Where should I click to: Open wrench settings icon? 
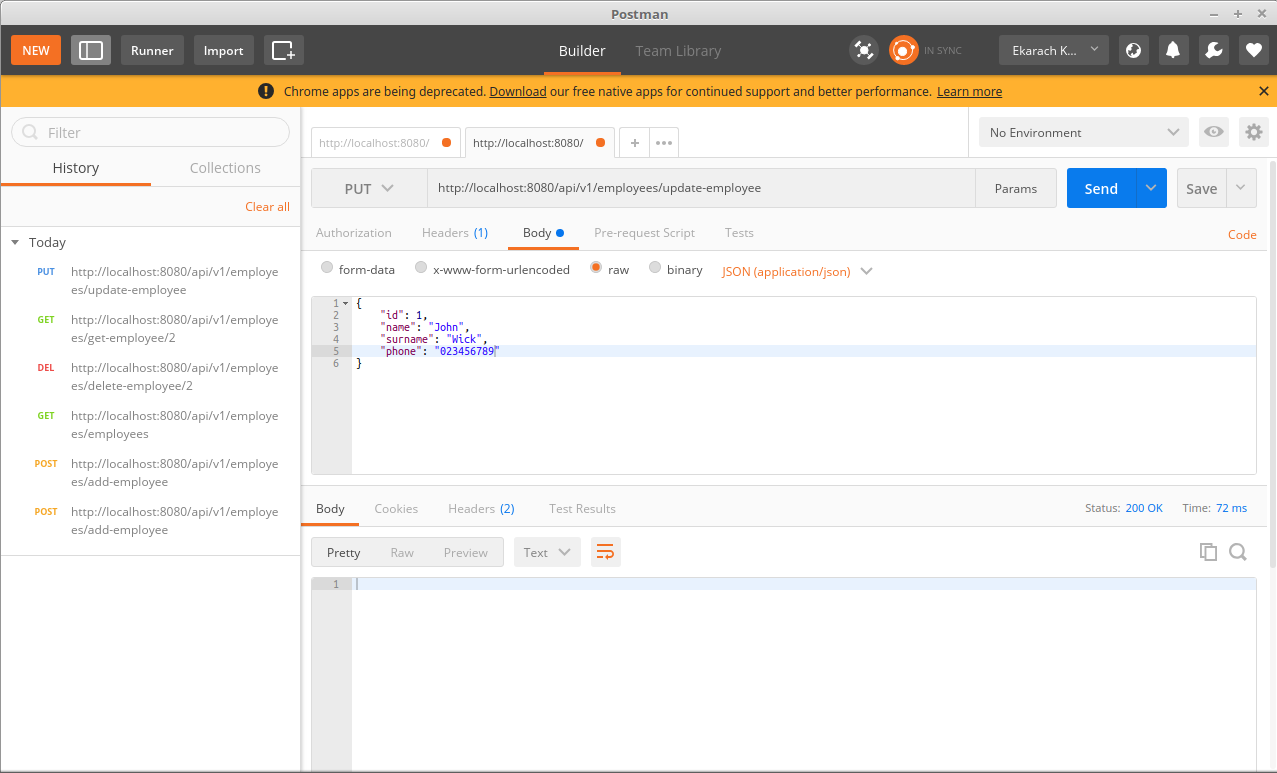point(1213,50)
